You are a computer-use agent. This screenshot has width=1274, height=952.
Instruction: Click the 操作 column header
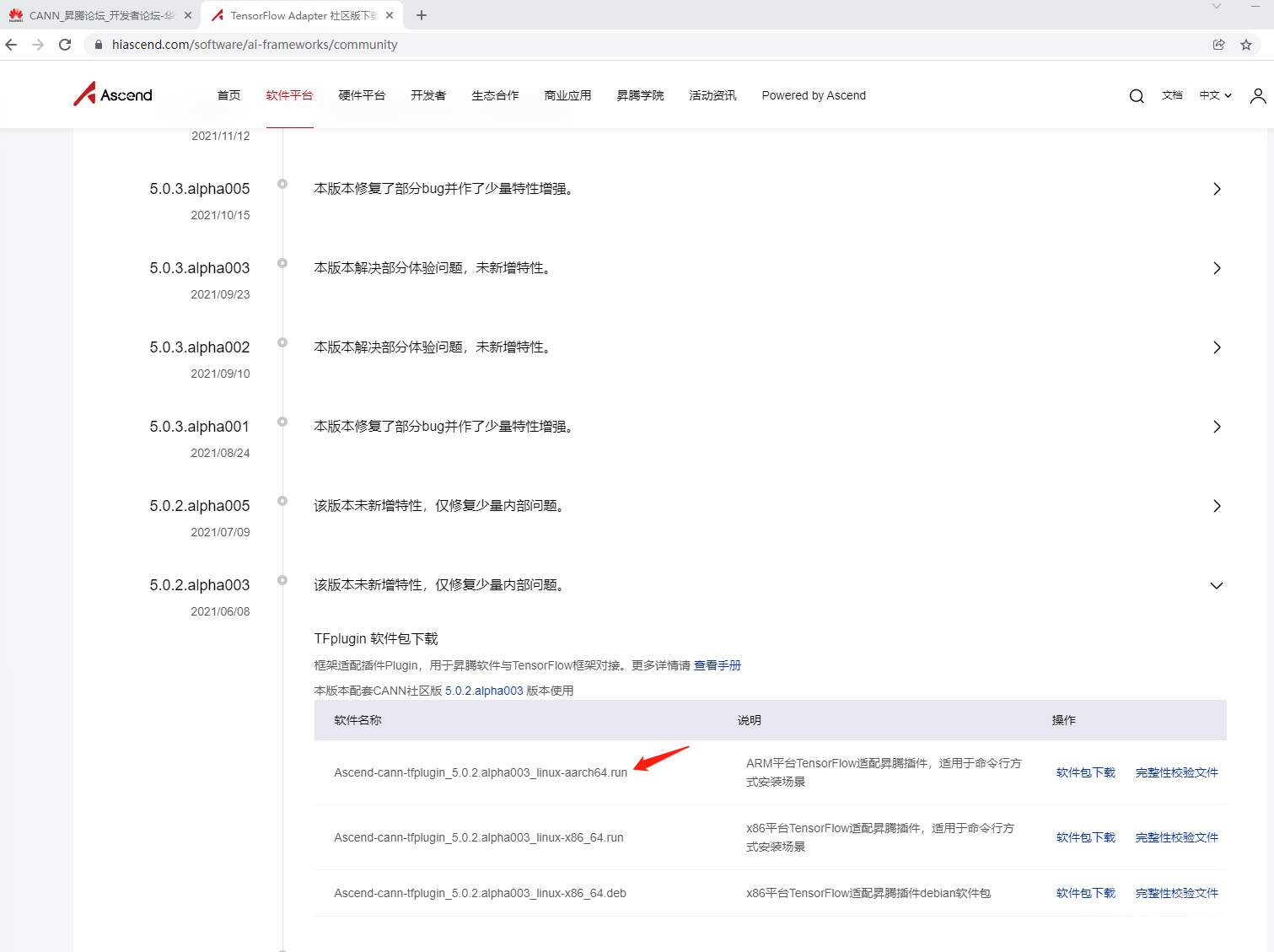pos(1064,720)
